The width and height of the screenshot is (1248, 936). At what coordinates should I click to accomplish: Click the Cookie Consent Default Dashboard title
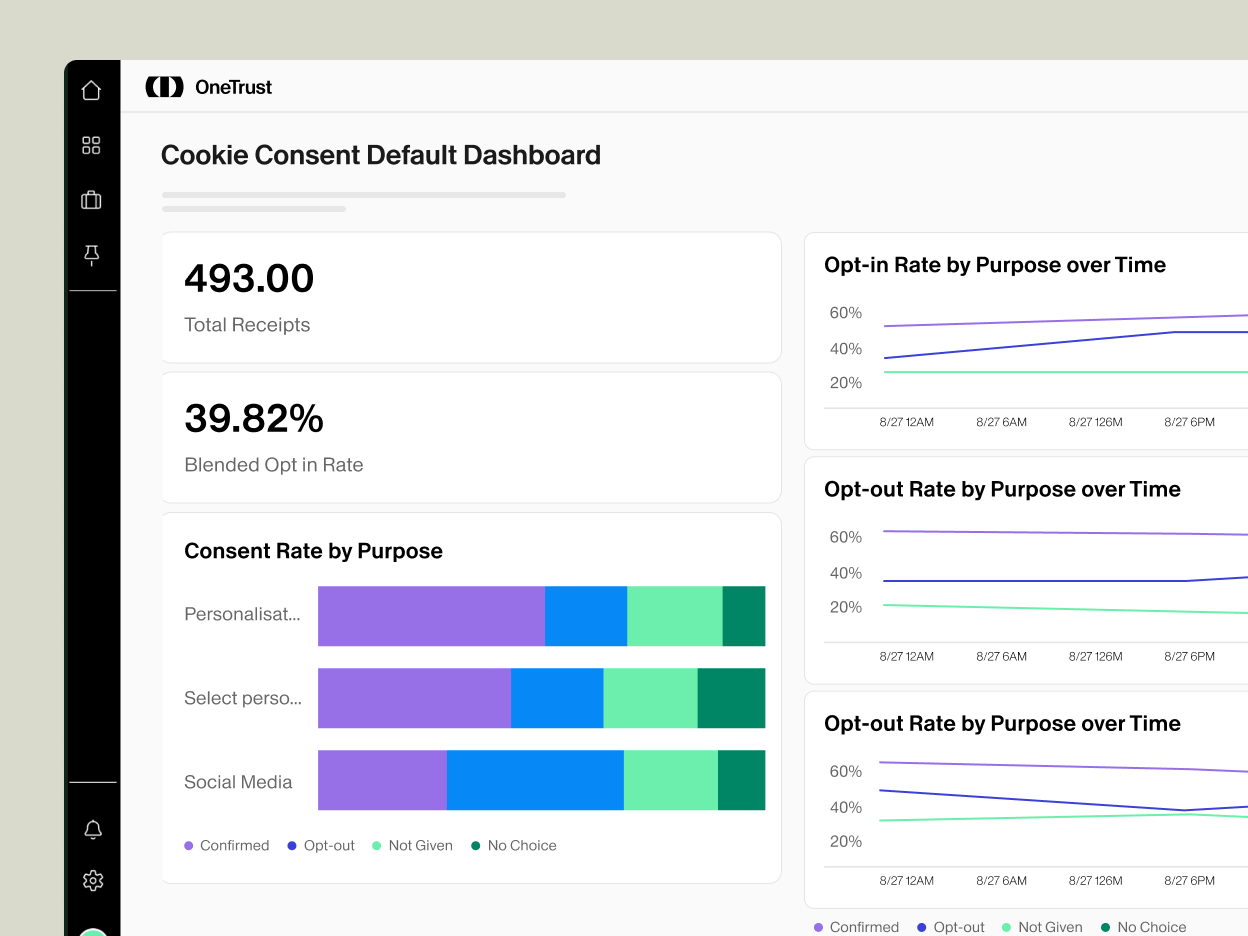381,155
